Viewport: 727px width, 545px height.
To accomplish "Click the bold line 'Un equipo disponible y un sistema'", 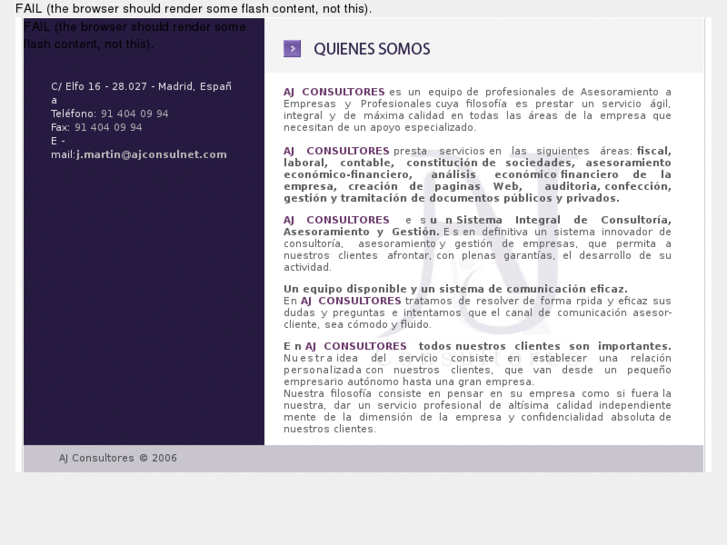I will pos(455,289).
